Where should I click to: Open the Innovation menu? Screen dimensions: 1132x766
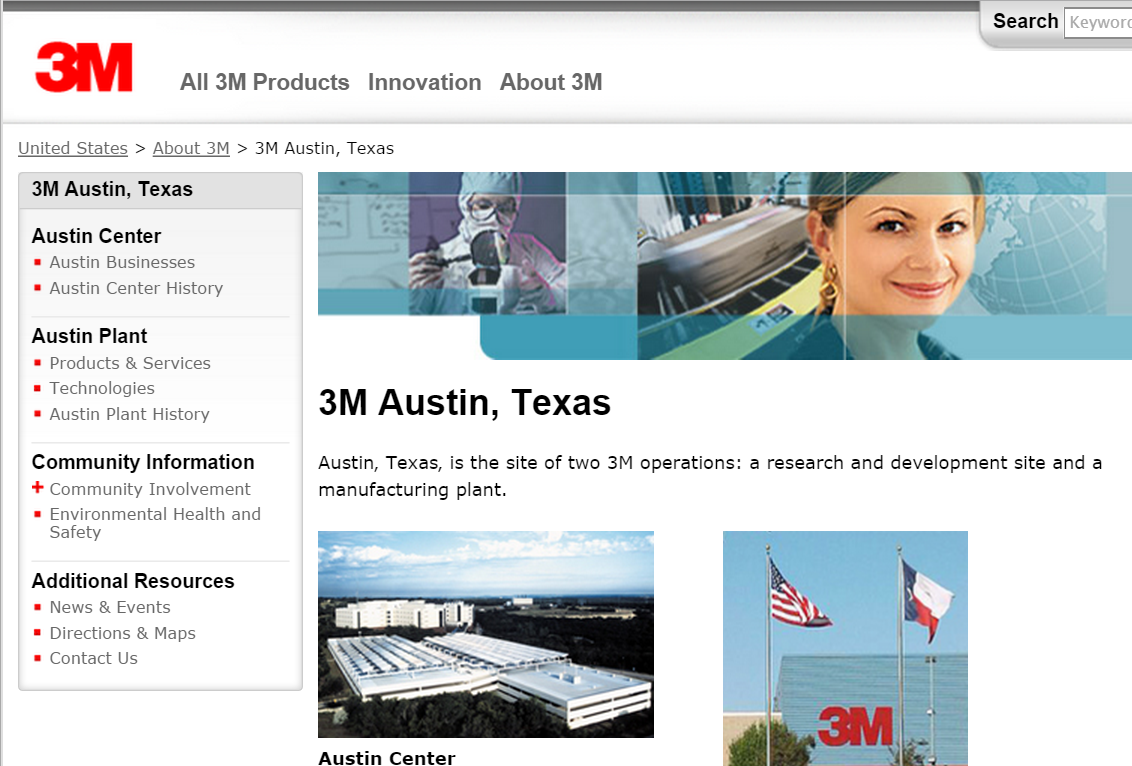424,82
